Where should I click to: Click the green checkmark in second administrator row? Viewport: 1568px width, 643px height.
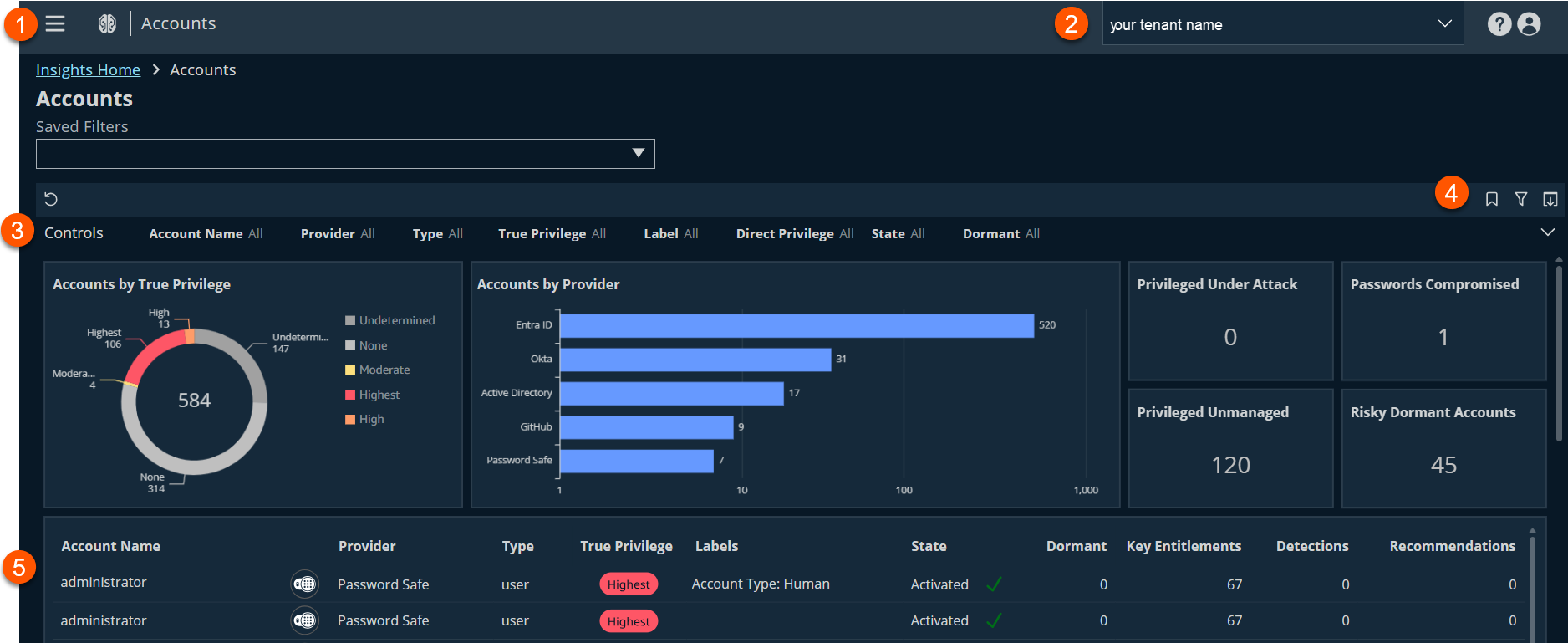click(x=994, y=620)
